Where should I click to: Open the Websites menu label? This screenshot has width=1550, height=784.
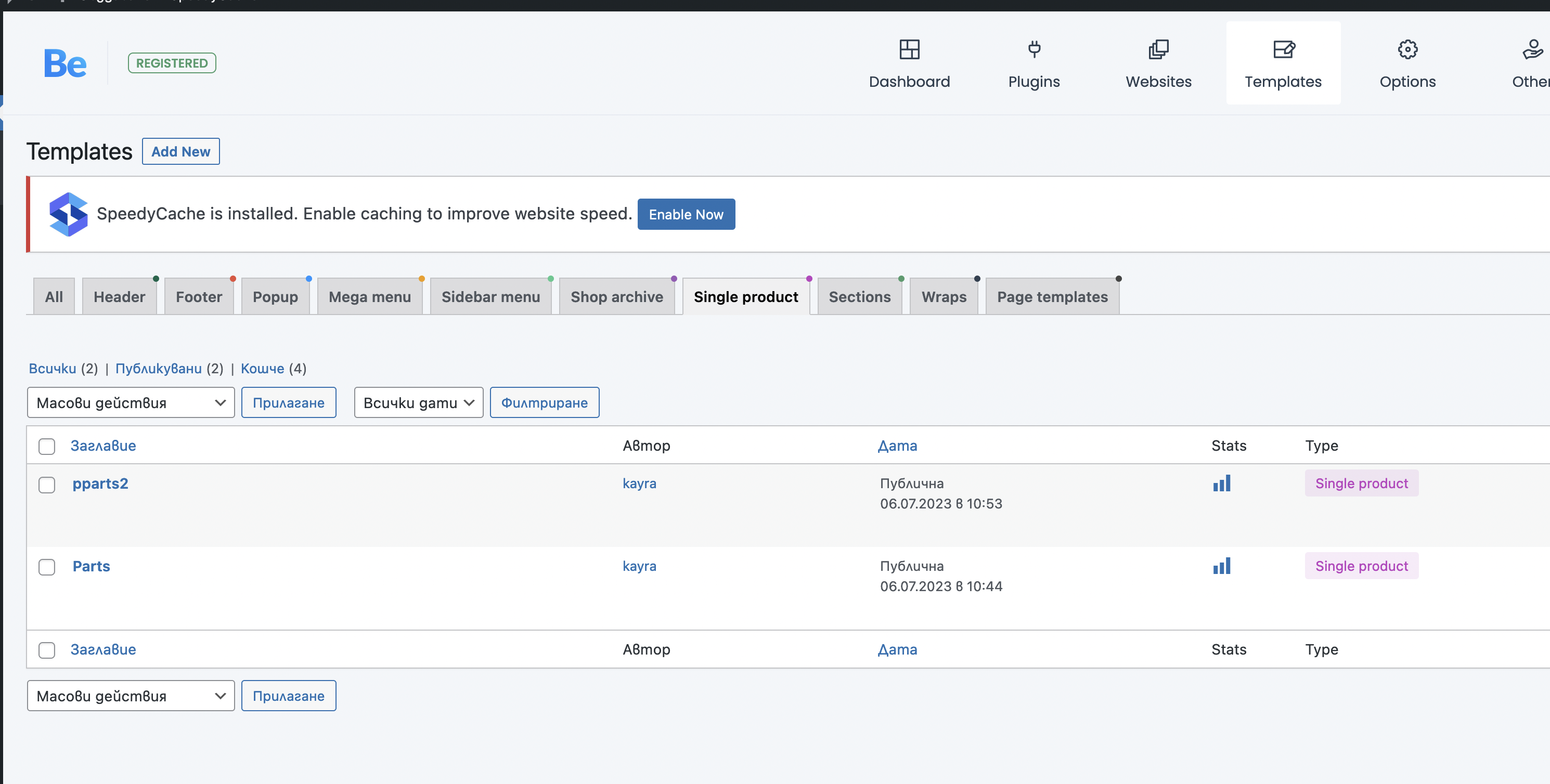tap(1158, 82)
